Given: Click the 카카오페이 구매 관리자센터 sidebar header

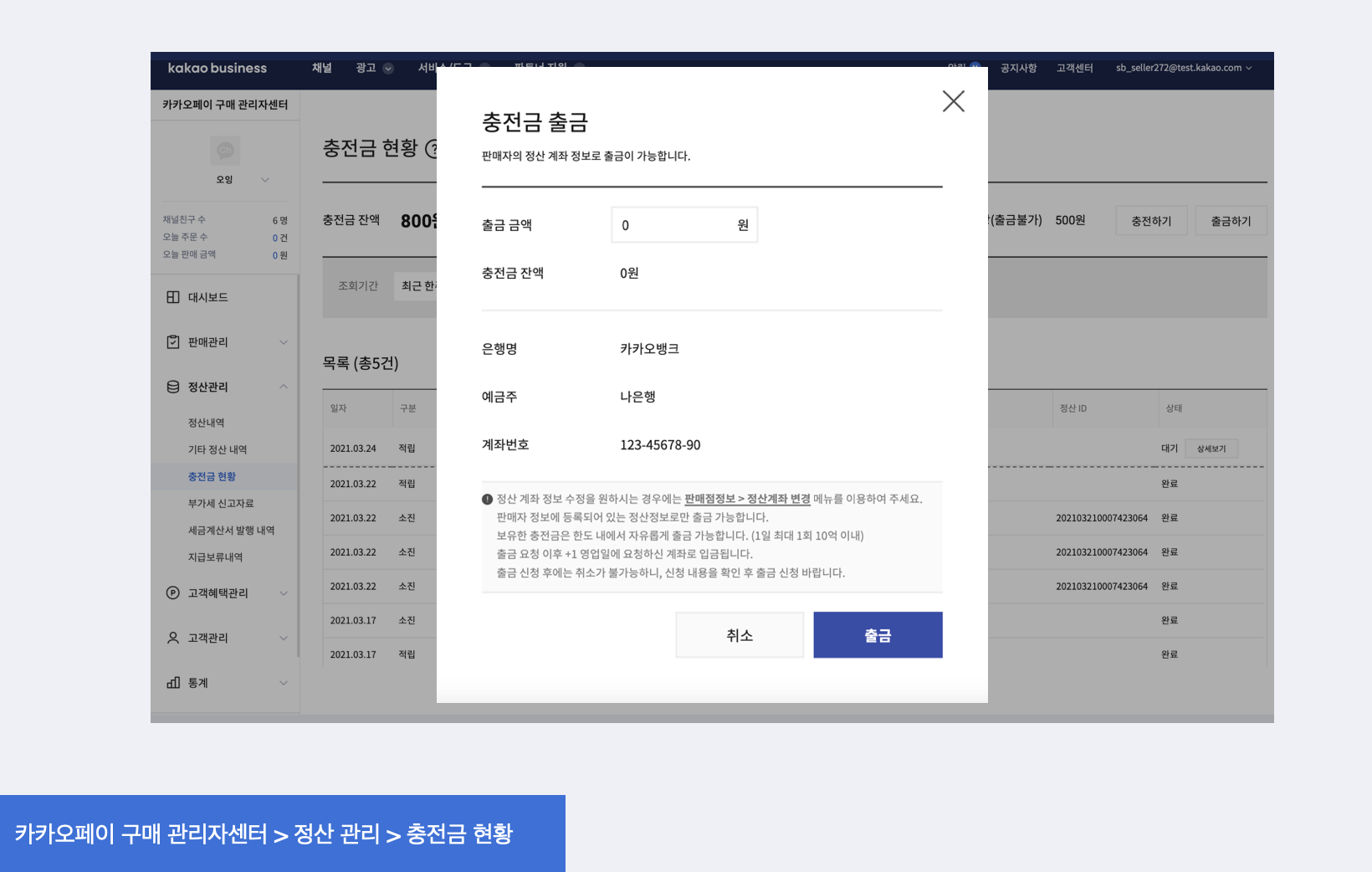Looking at the screenshot, I should tap(225, 105).
